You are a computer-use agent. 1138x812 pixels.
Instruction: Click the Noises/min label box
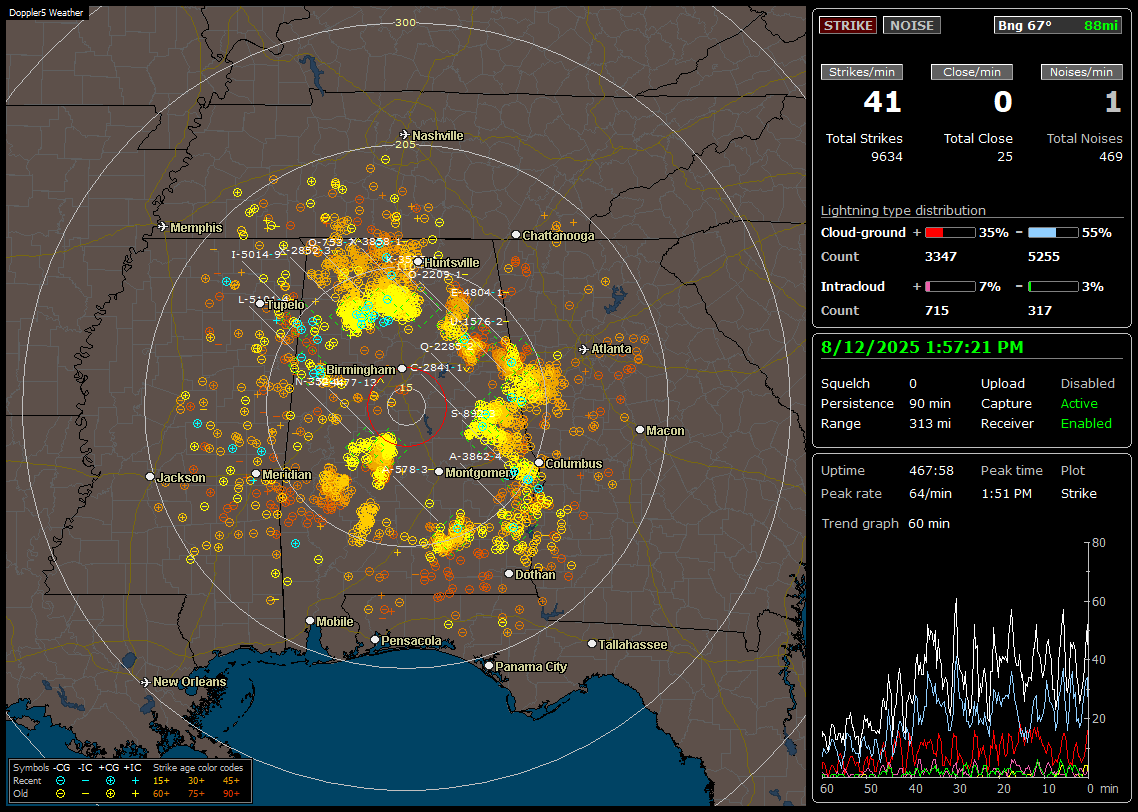coord(1081,72)
